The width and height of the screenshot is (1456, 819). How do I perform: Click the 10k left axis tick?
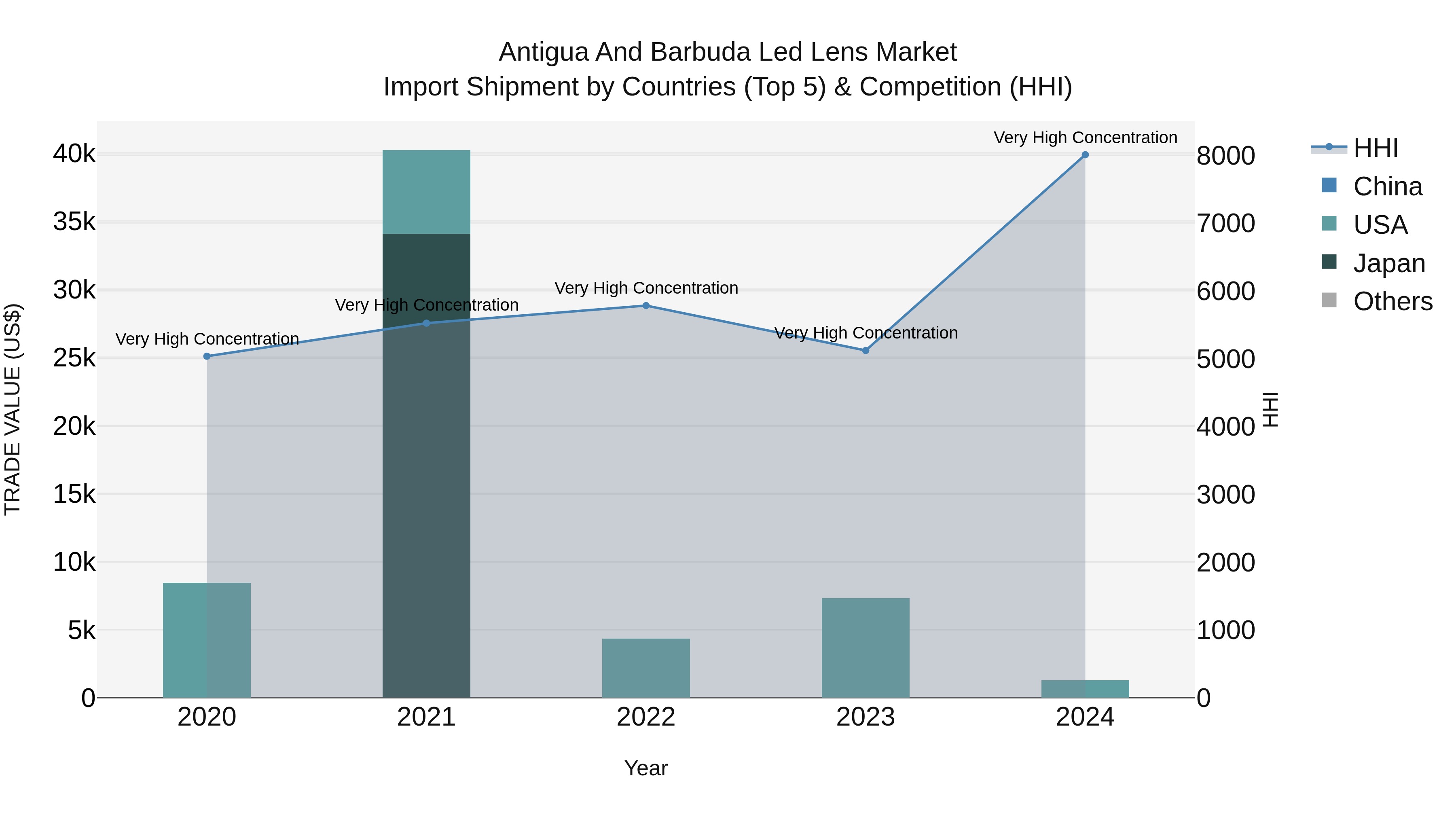point(74,562)
